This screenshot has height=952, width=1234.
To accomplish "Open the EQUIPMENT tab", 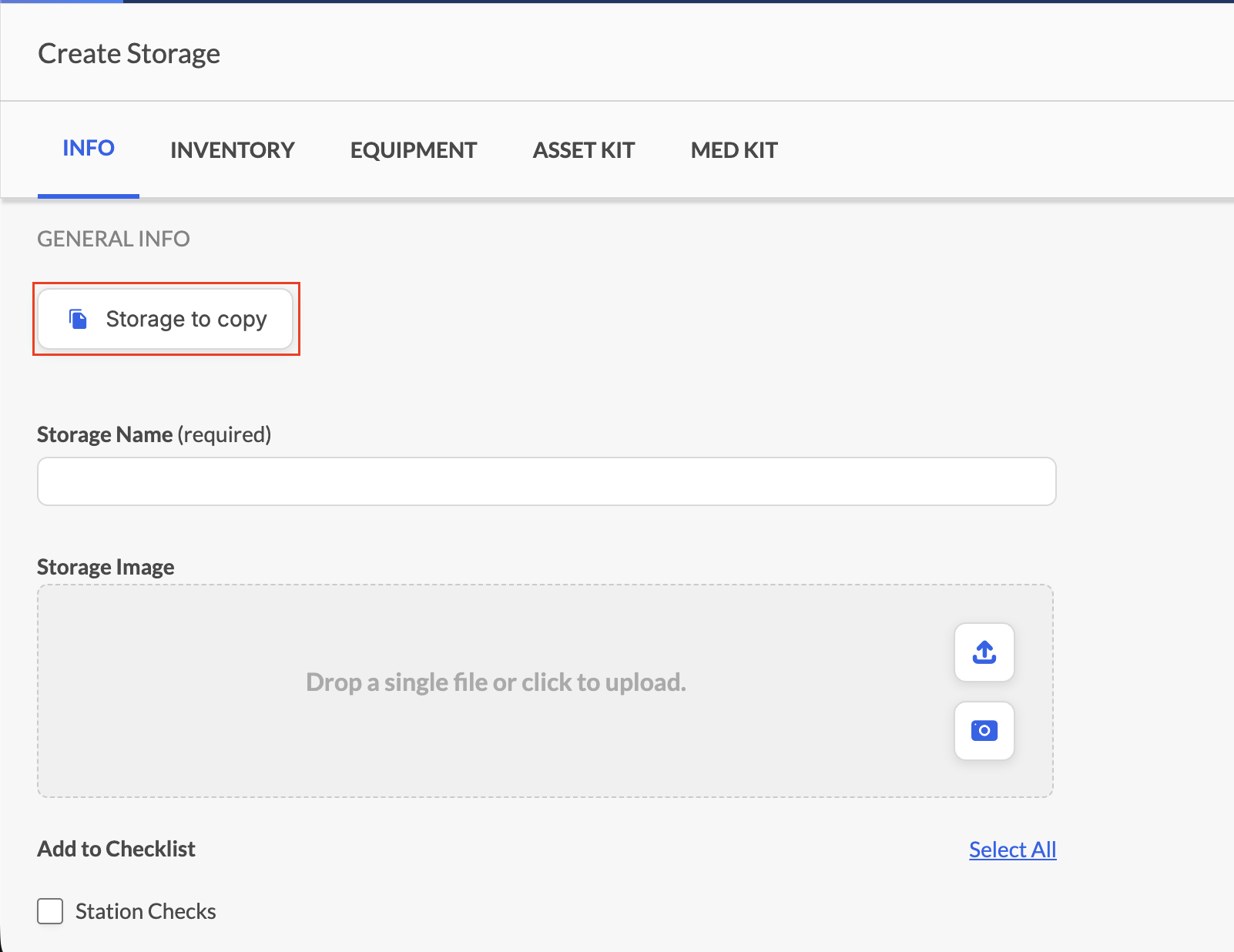I will pos(414,150).
